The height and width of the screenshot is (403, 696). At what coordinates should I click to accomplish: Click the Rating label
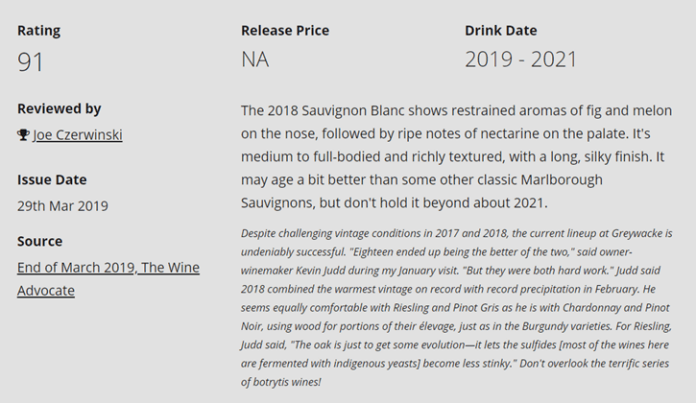coord(39,31)
